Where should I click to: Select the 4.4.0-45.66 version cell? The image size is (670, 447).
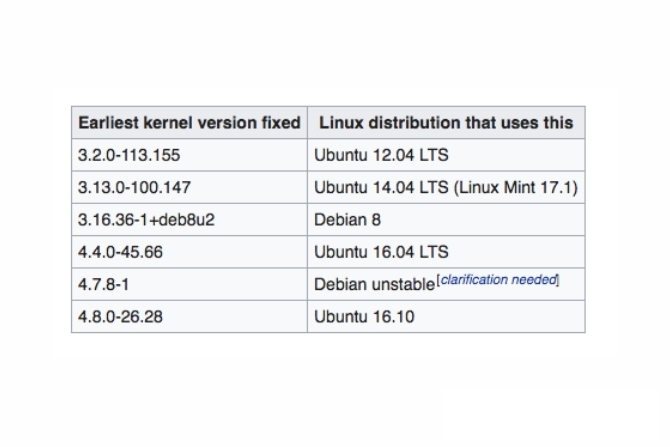(x=189, y=252)
